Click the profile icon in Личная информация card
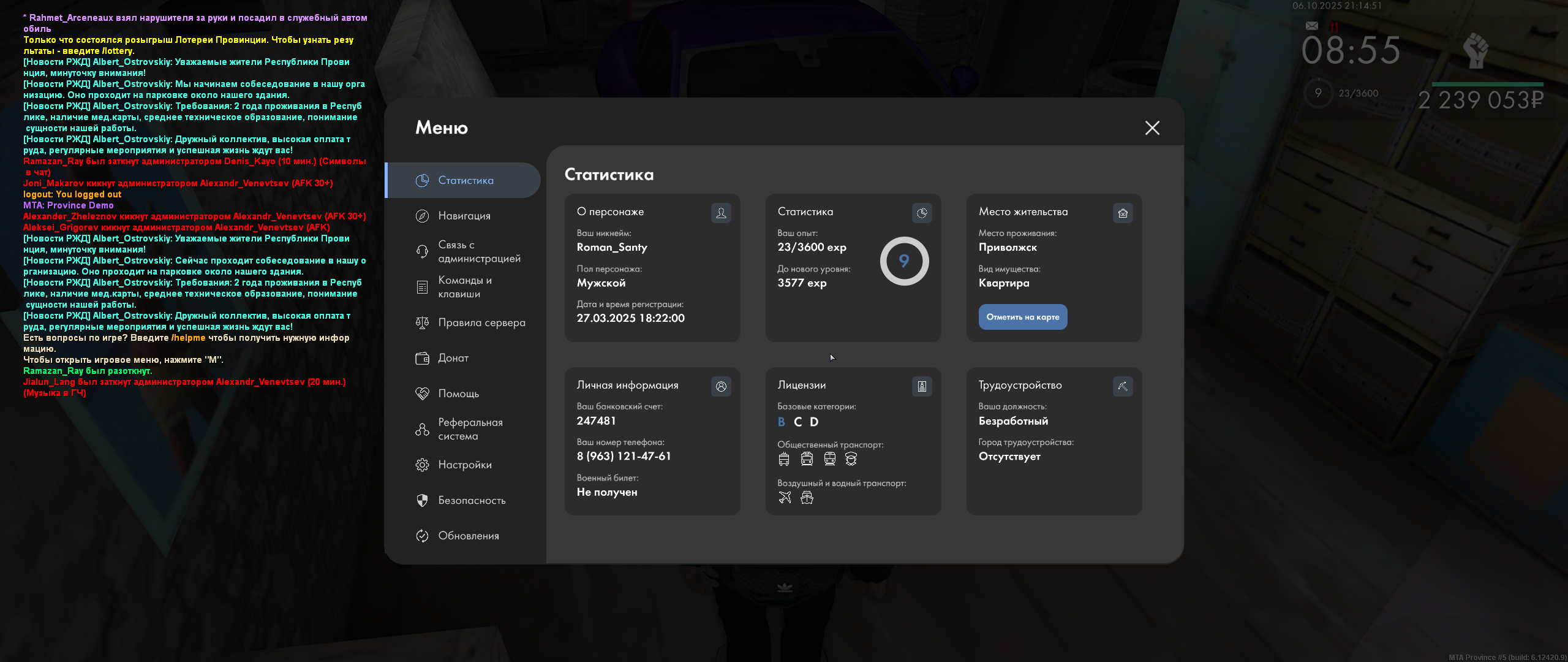Viewport: 1568px width, 662px height. coord(721,386)
